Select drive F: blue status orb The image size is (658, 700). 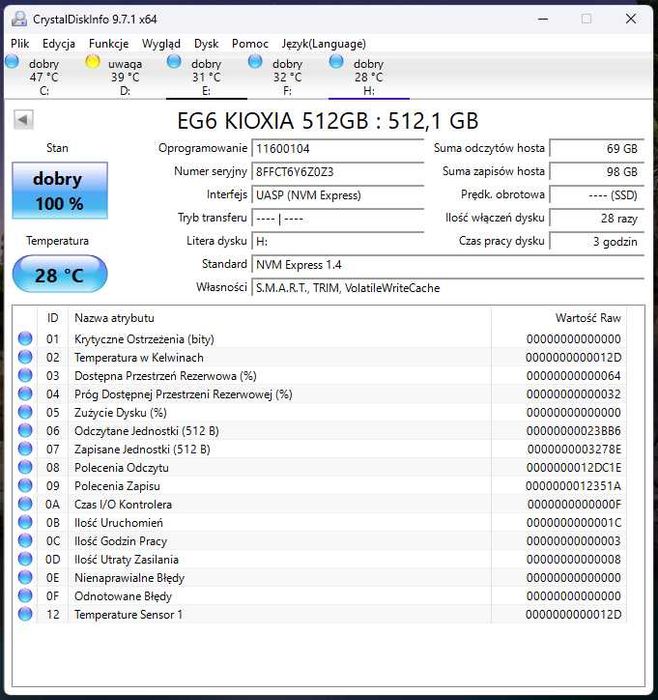point(255,62)
